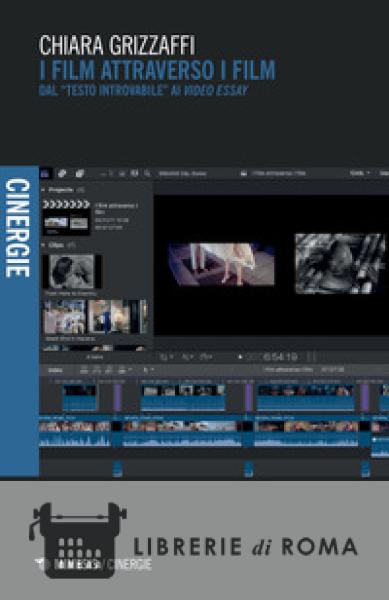Click the browser search magnifier icon

click(147, 173)
